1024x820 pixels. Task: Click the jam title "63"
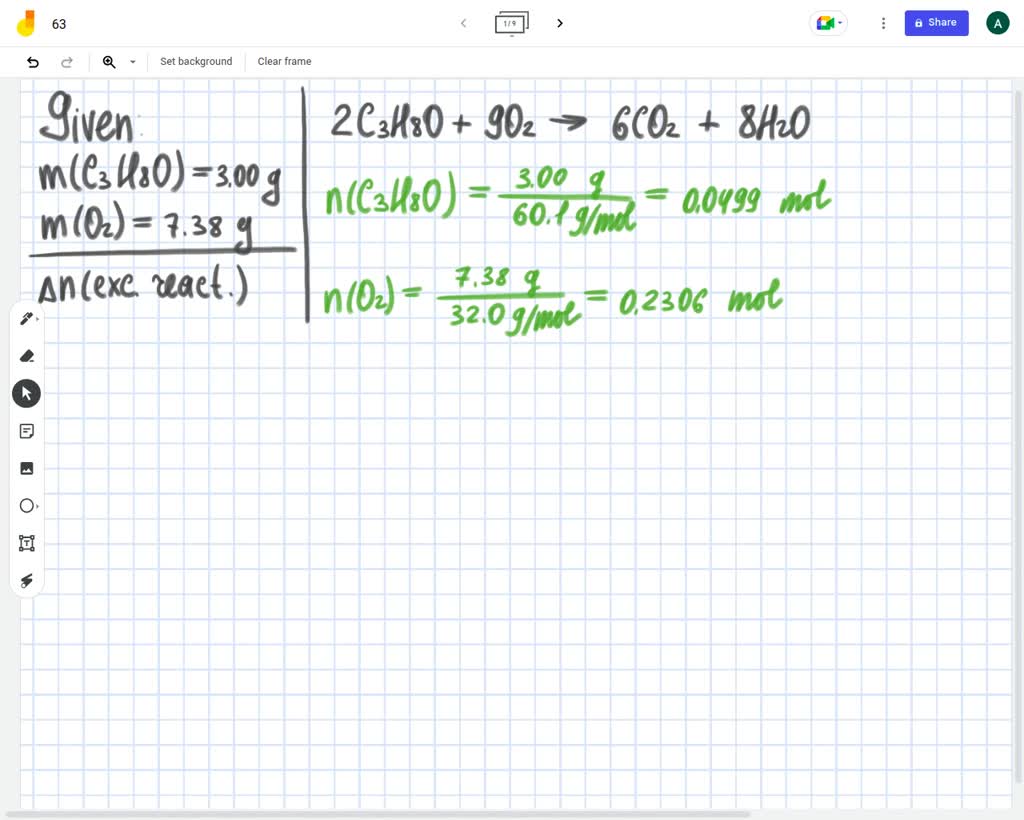[59, 24]
